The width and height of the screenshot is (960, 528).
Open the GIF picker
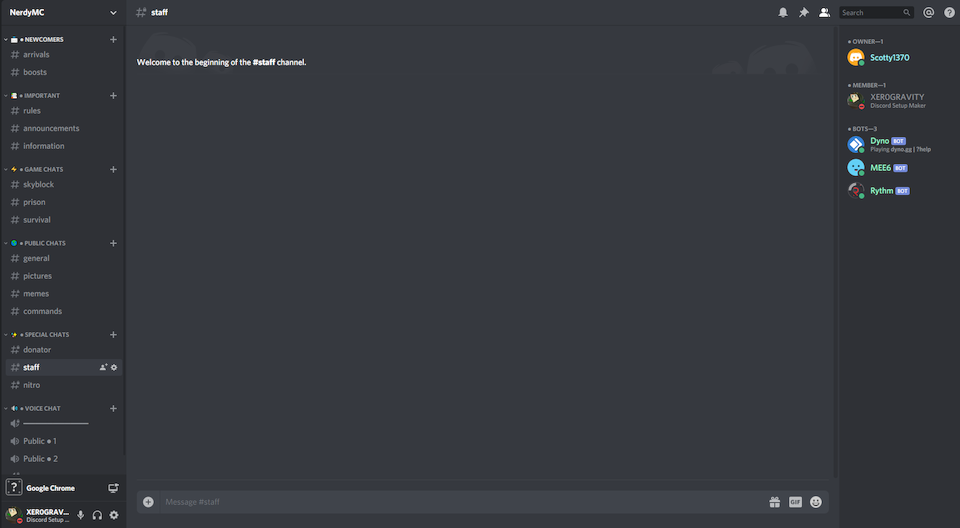click(x=795, y=502)
